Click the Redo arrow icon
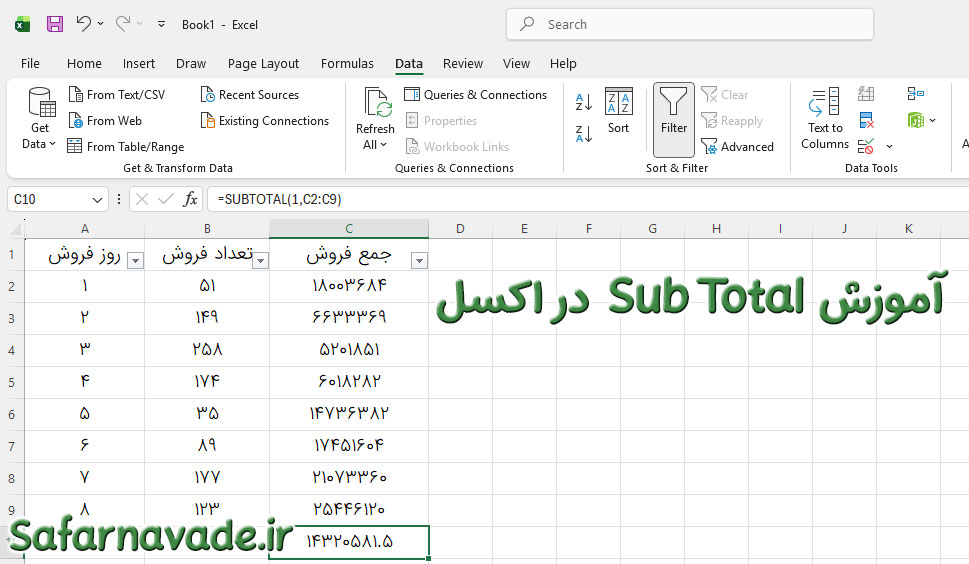Image resolution: width=969 pixels, height=564 pixels. point(123,23)
